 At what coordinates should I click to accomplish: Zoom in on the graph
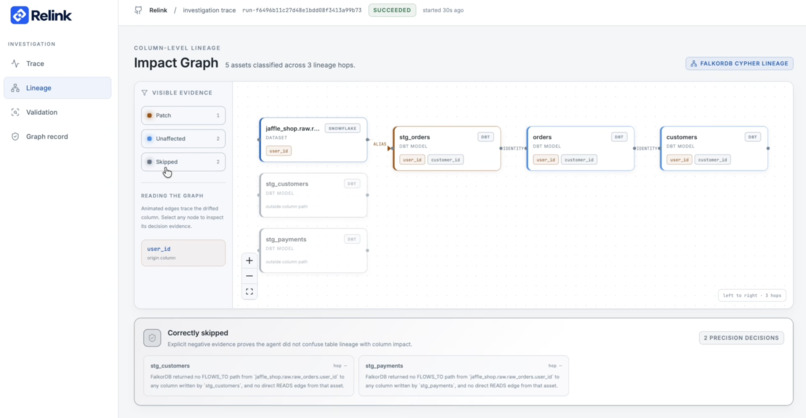click(x=249, y=261)
